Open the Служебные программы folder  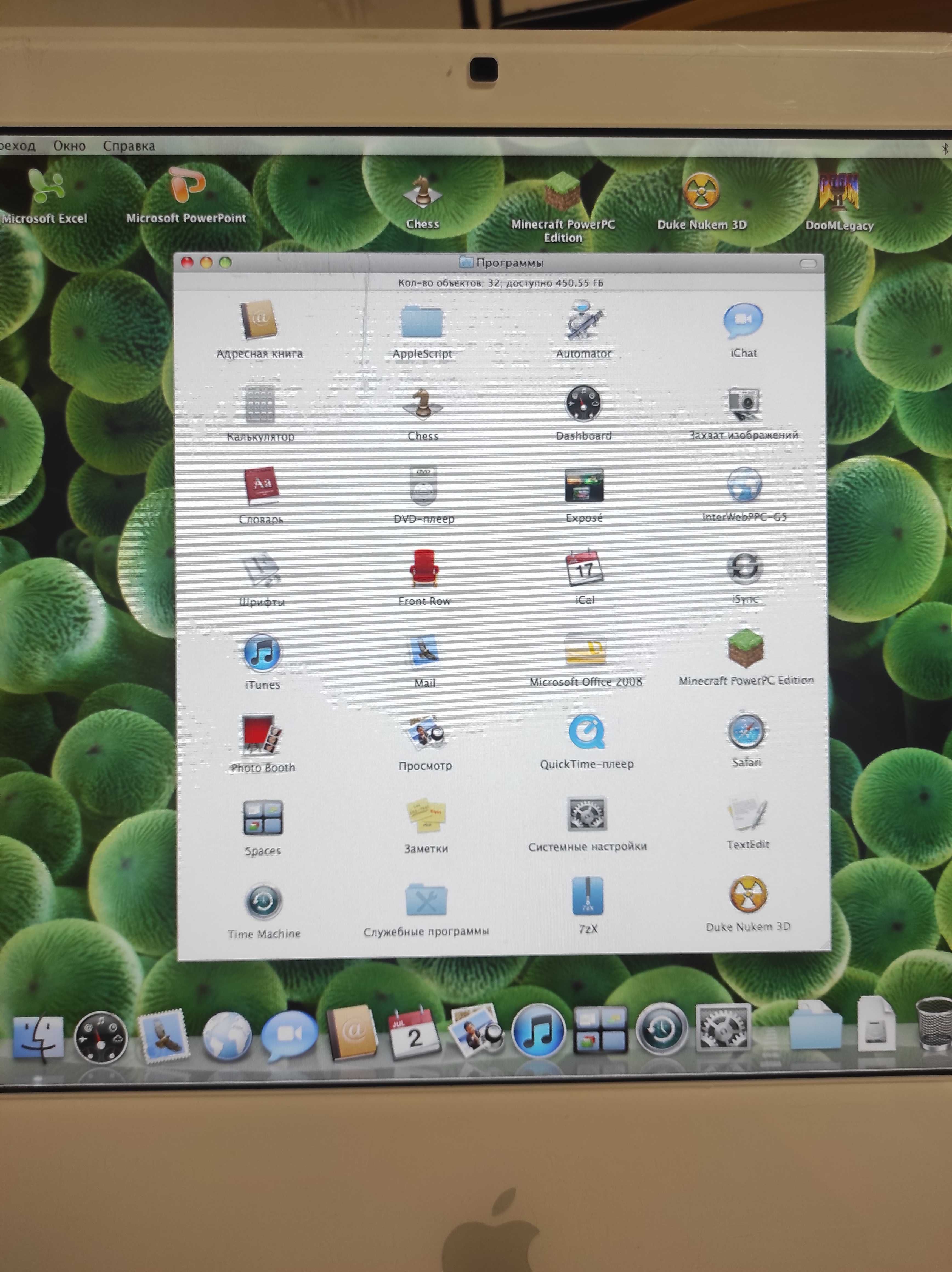[426, 899]
